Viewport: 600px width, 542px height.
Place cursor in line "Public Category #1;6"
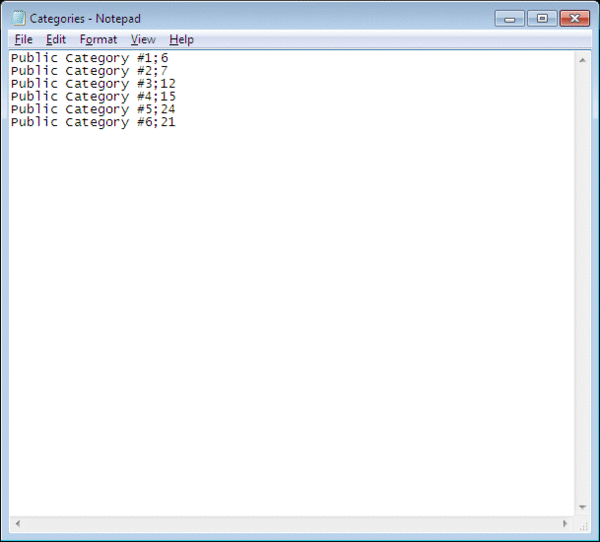tap(90, 58)
